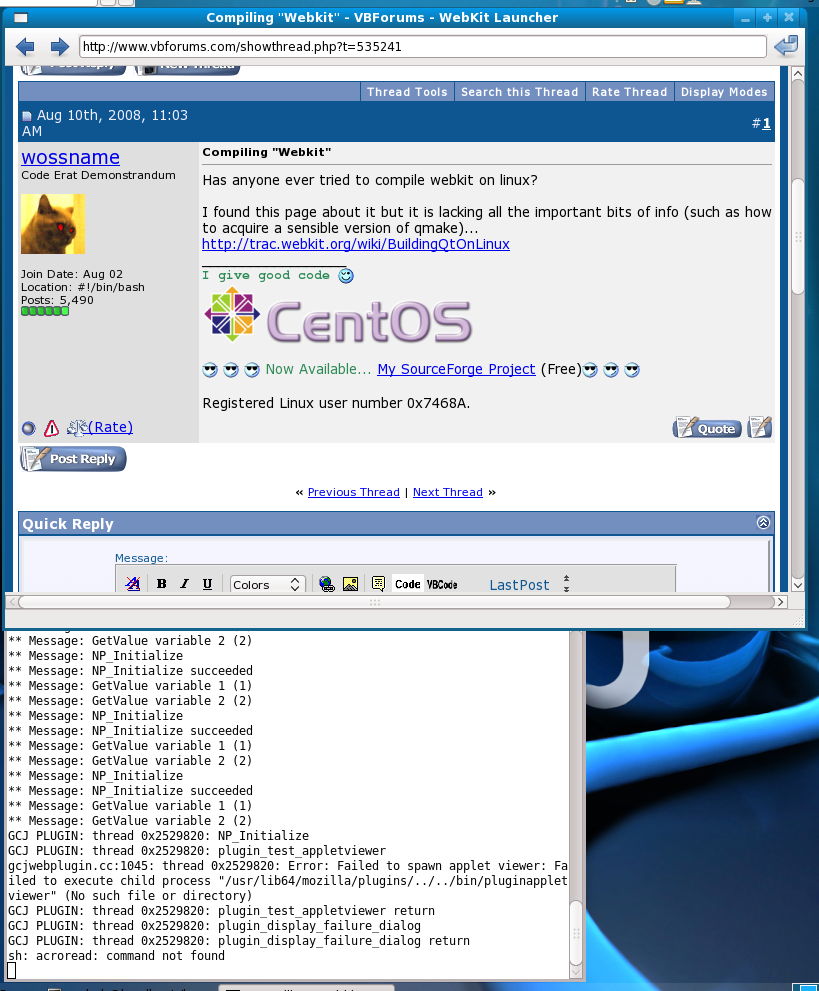Collapse the Quick Reply panel
Image resolution: width=819 pixels, height=991 pixels.
click(x=763, y=523)
